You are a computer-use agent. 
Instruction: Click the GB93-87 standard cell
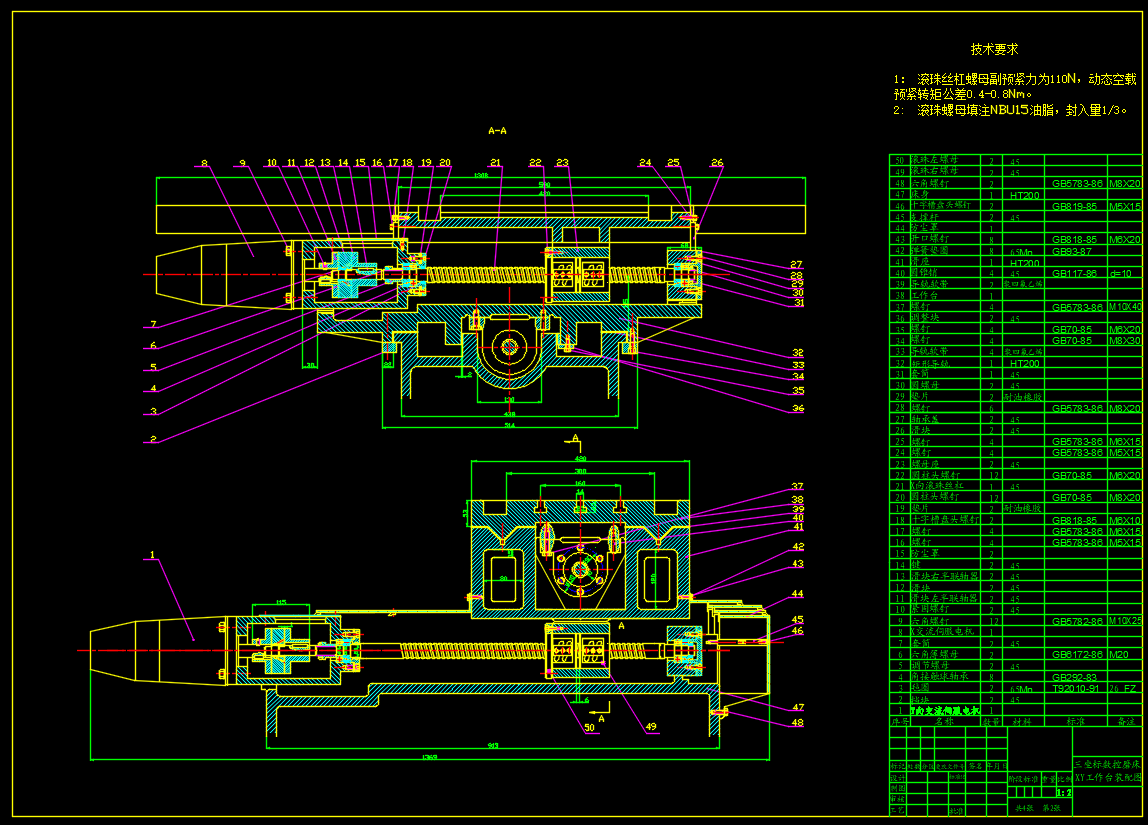point(1072,251)
